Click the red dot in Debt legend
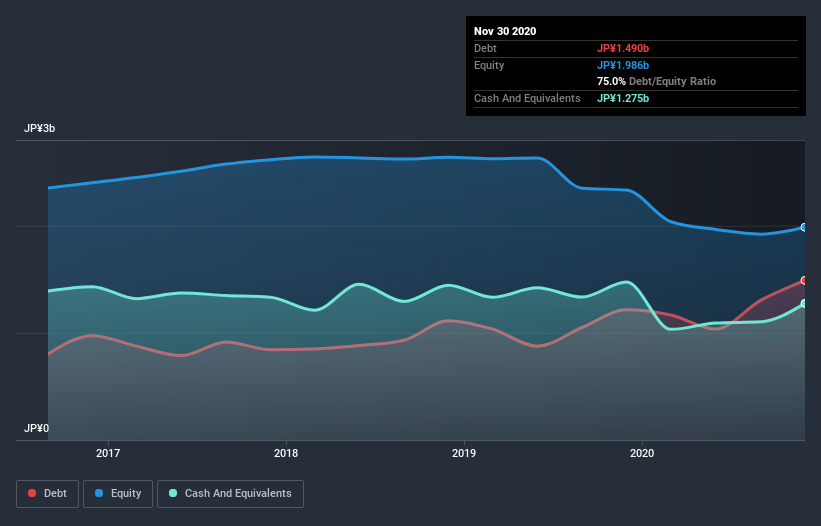This screenshot has width=821, height=526. (32, 493)
